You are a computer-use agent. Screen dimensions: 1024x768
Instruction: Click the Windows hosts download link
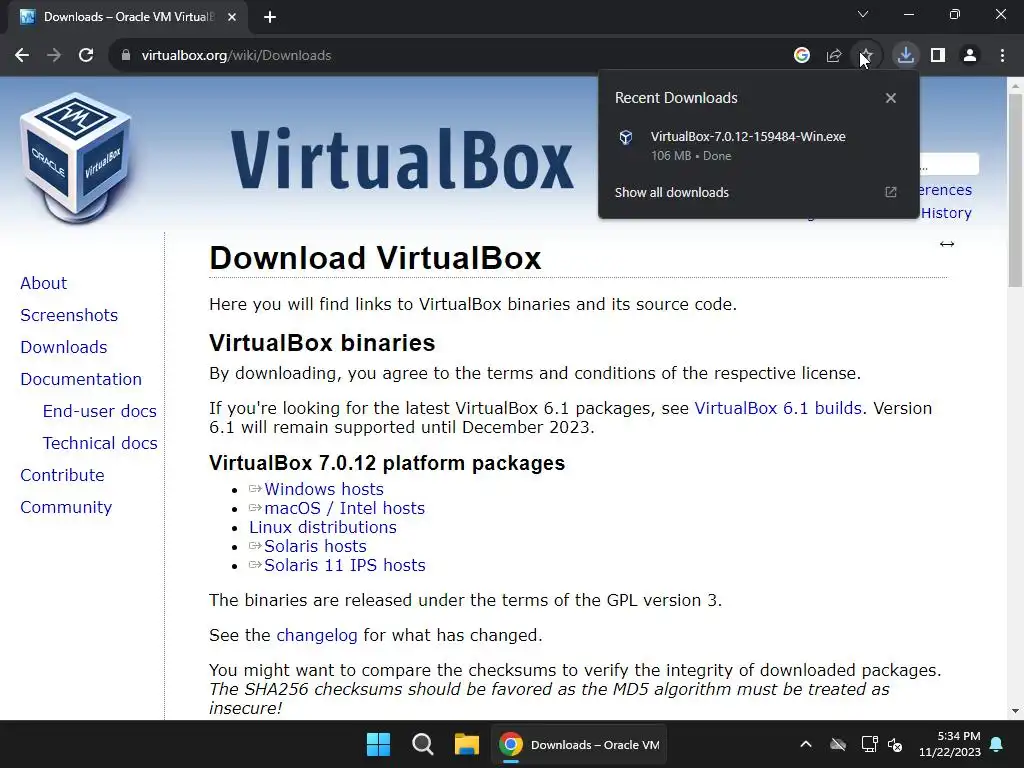click(x=323, y=489)
